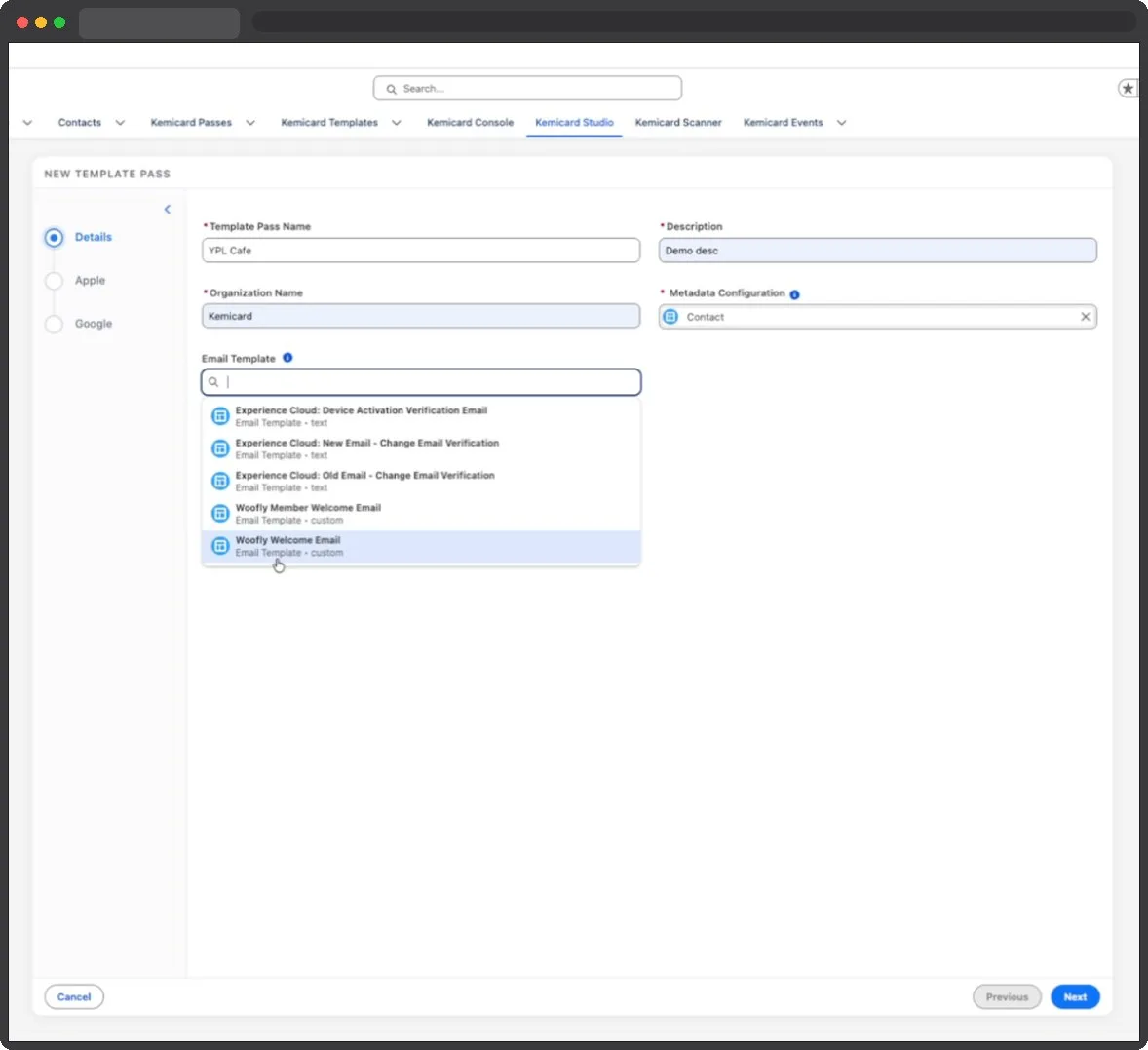Click the Contact record icon in Metadata field
This screenshot has width=1148, height=1050.
click(670, 316)
